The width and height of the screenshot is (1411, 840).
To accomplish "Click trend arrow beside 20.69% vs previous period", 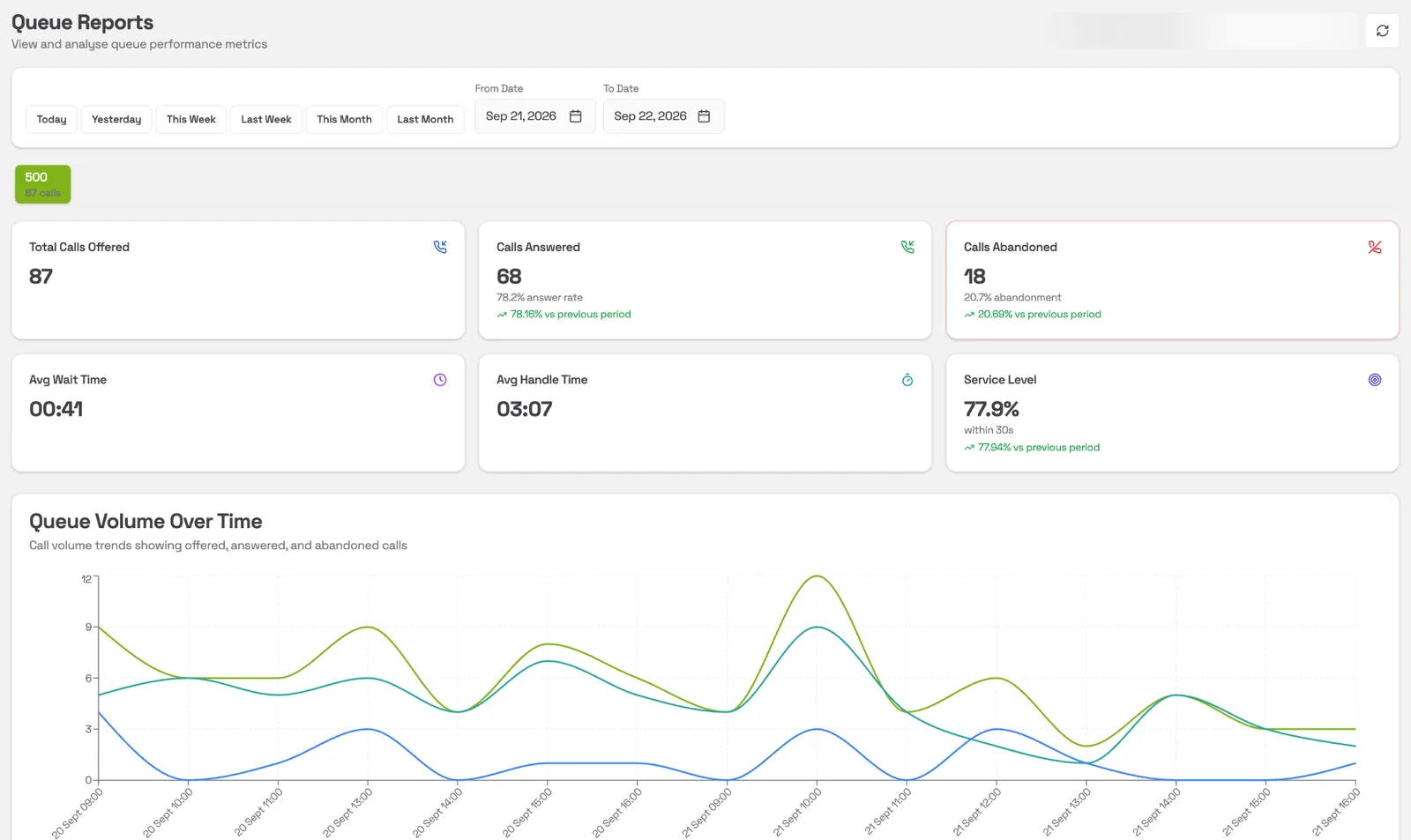I will pos(969,315).
